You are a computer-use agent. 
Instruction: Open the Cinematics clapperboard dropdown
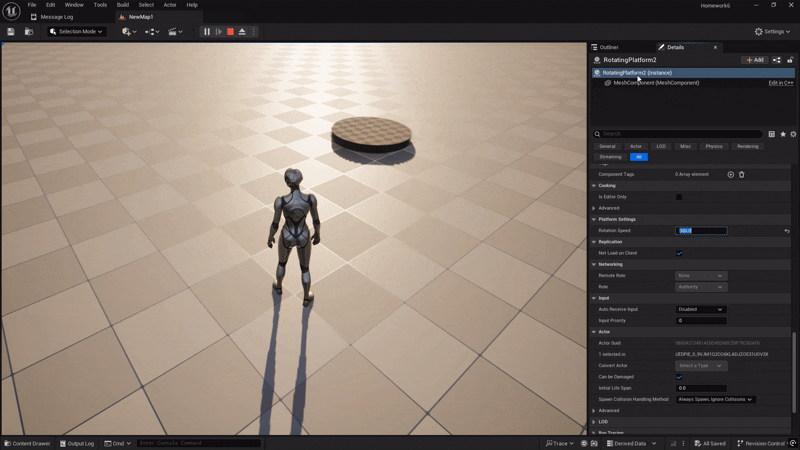pyautogui.click(x=175, y=32)
